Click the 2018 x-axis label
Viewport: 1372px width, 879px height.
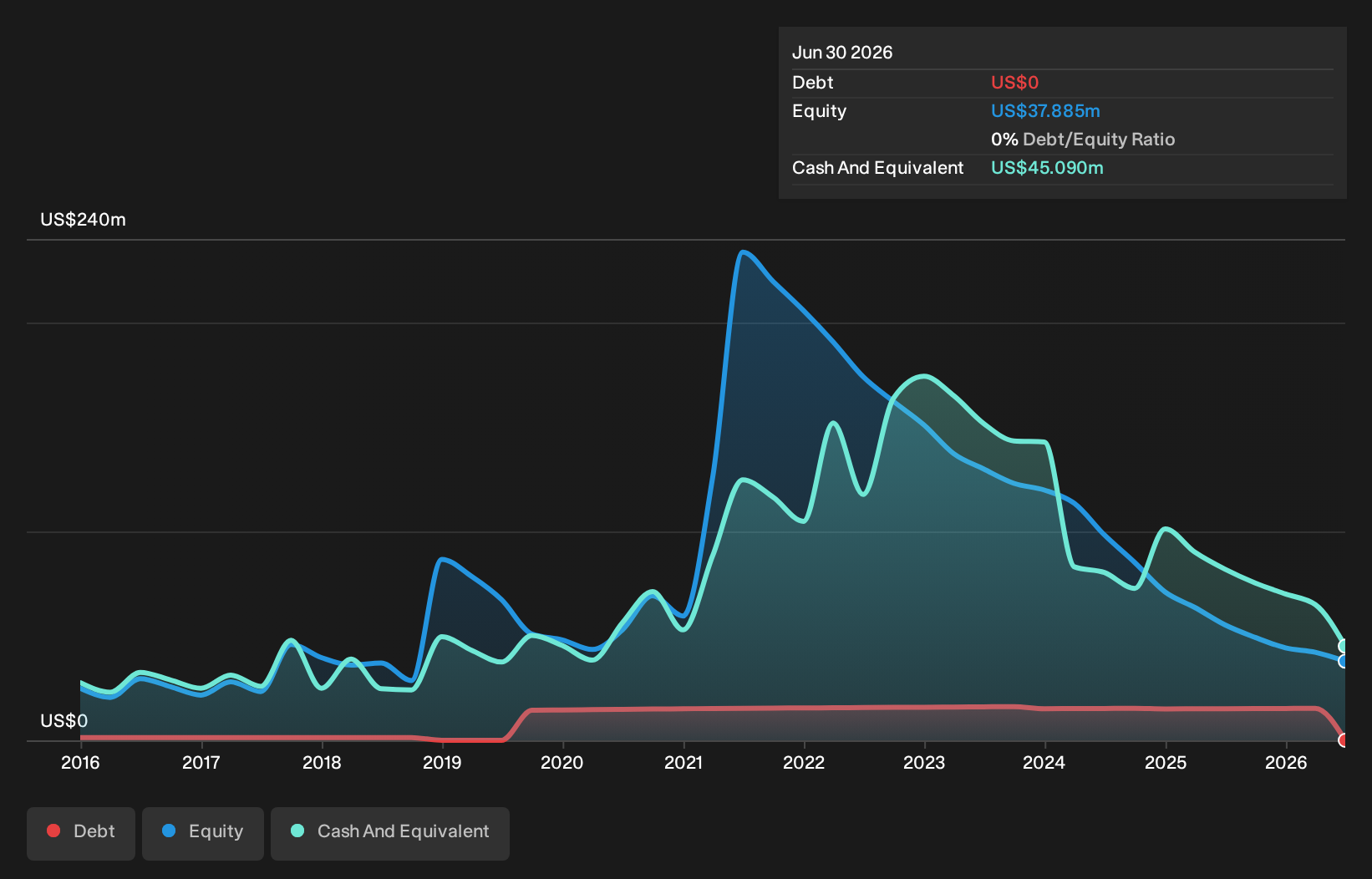tap(322, 762)
